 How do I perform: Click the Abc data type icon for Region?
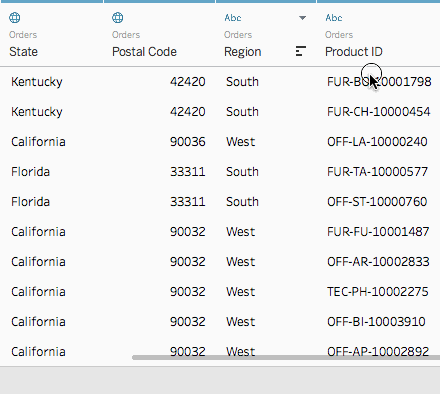click(x=233, y=18)
